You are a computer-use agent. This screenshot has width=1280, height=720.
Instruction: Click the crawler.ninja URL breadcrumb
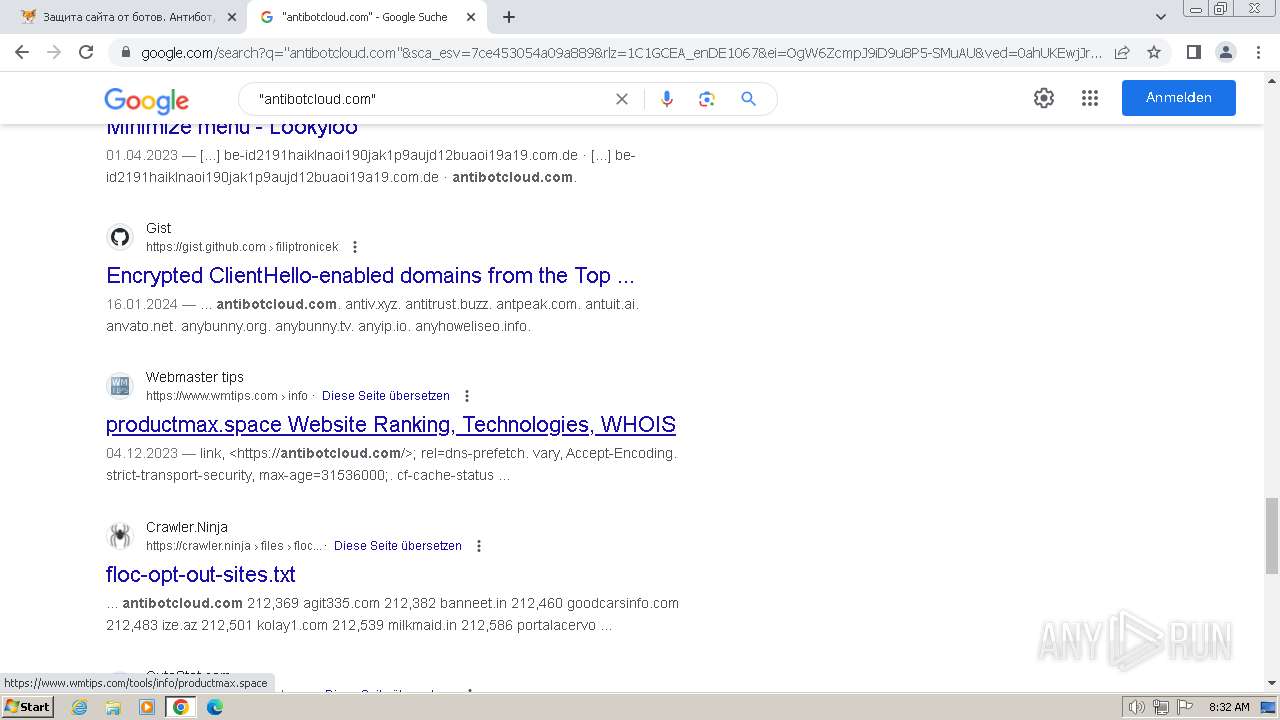[x=234, y=546]
